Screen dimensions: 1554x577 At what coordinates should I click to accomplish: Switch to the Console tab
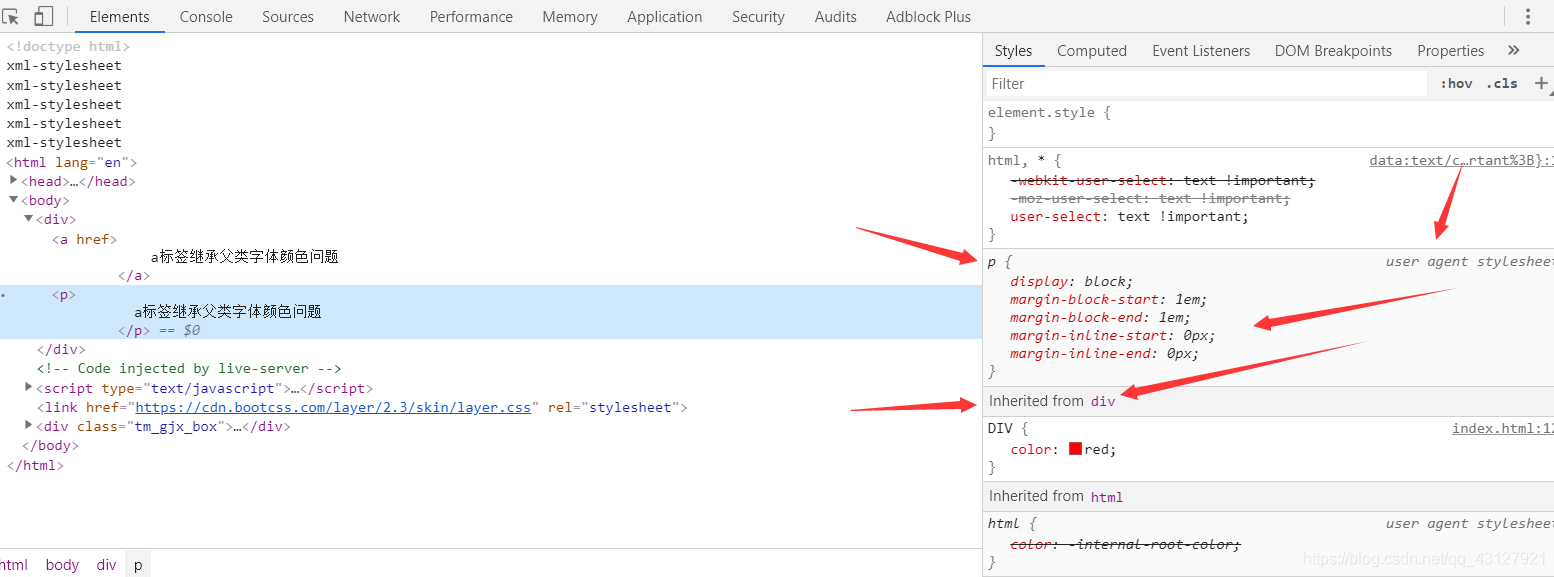pyautogui.click(x=206, y=16)
